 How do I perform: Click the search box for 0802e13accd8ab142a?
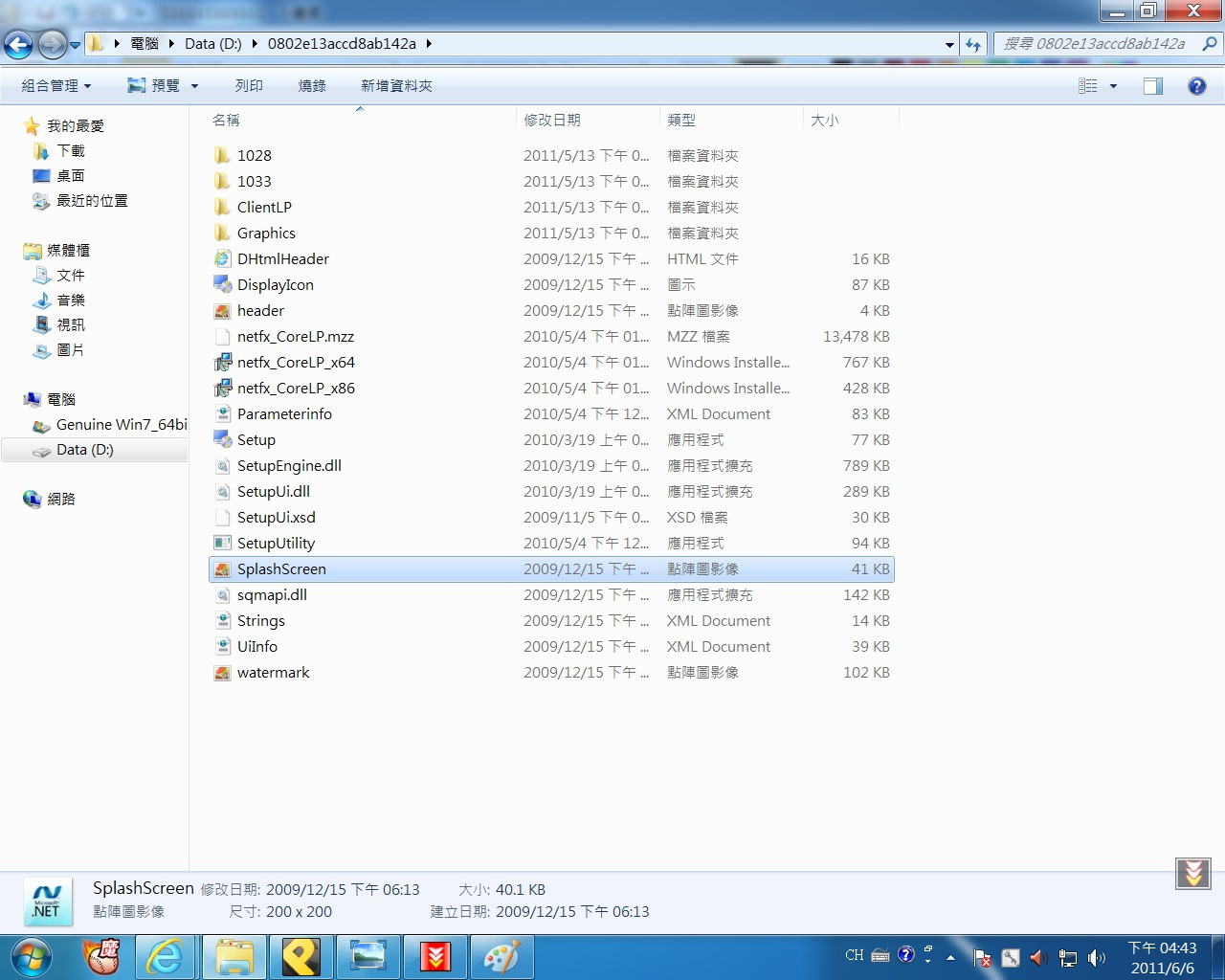click(1096, 44)
